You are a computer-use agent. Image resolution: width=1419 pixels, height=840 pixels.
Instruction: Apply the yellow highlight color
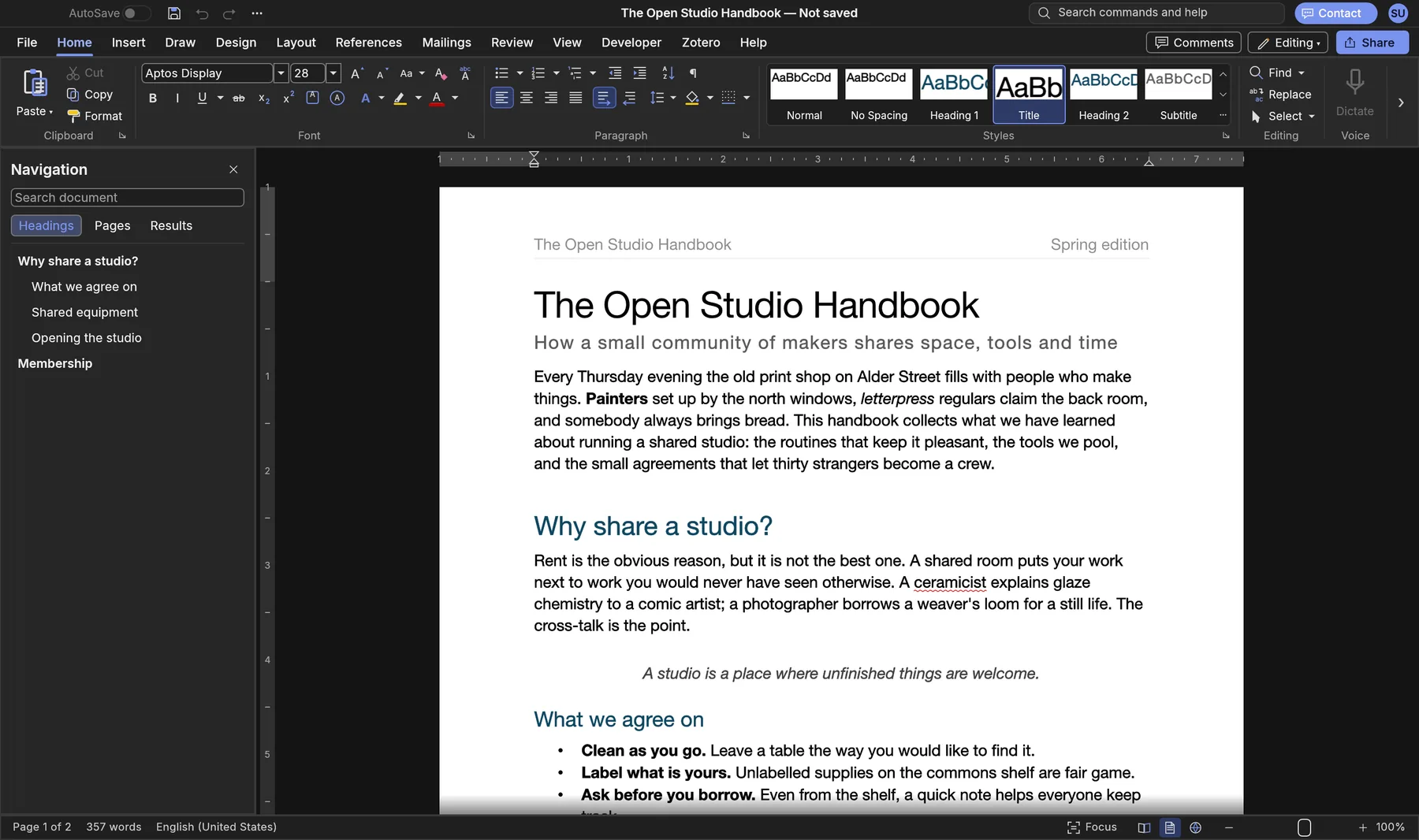(400, 98)
